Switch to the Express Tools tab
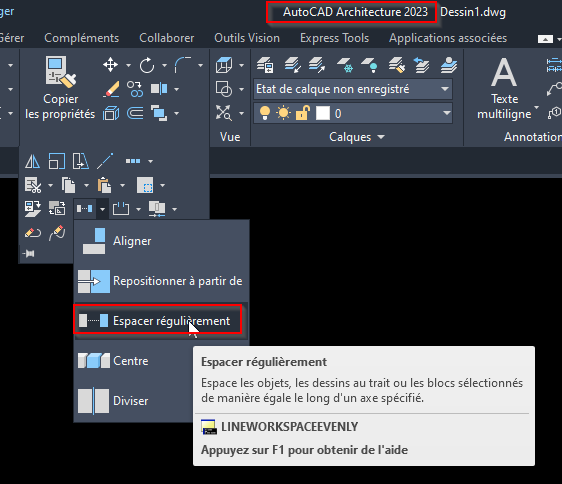This screenshot has height=484, width=562. click(x=334, y=38)
